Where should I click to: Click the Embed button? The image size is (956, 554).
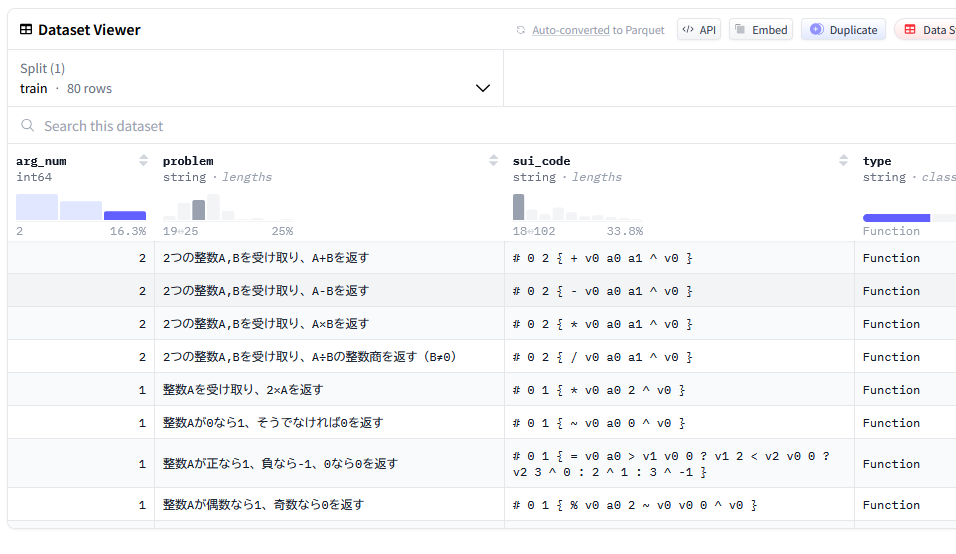[x=761, y=30]
